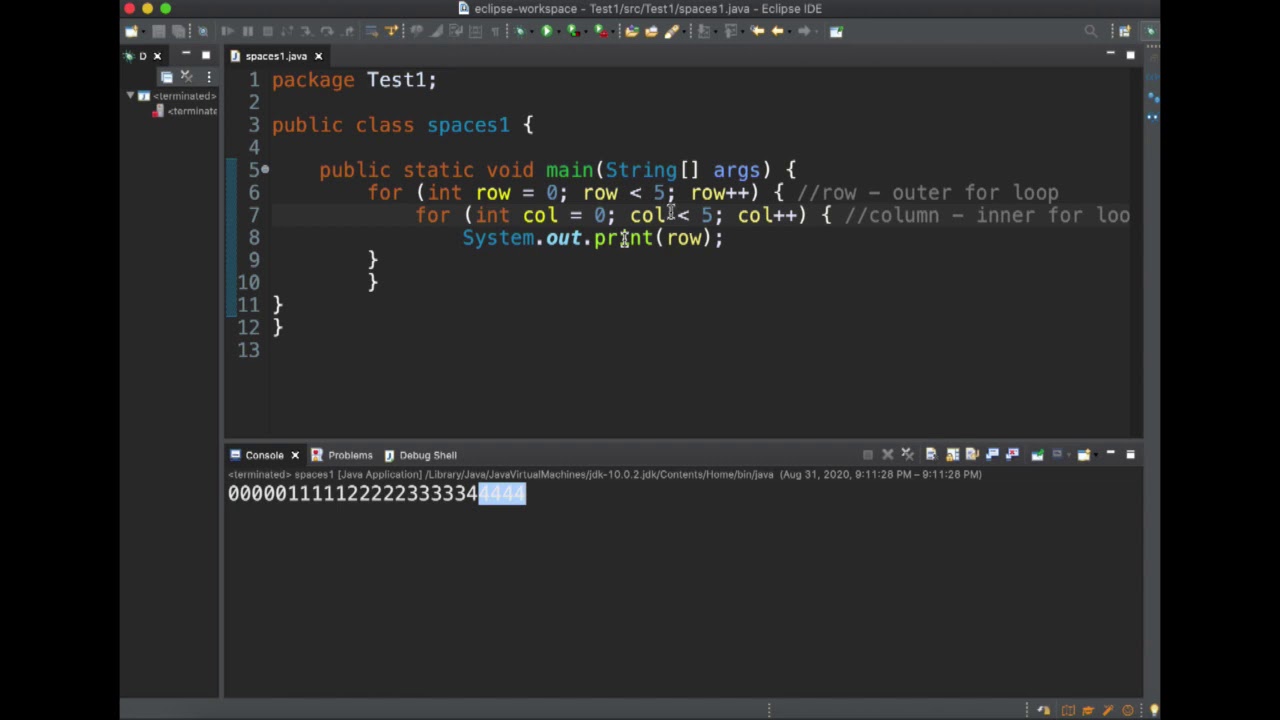The image size is (1280, 720).
Task: Click the Display Selected Console icon
Action: 1058,455
